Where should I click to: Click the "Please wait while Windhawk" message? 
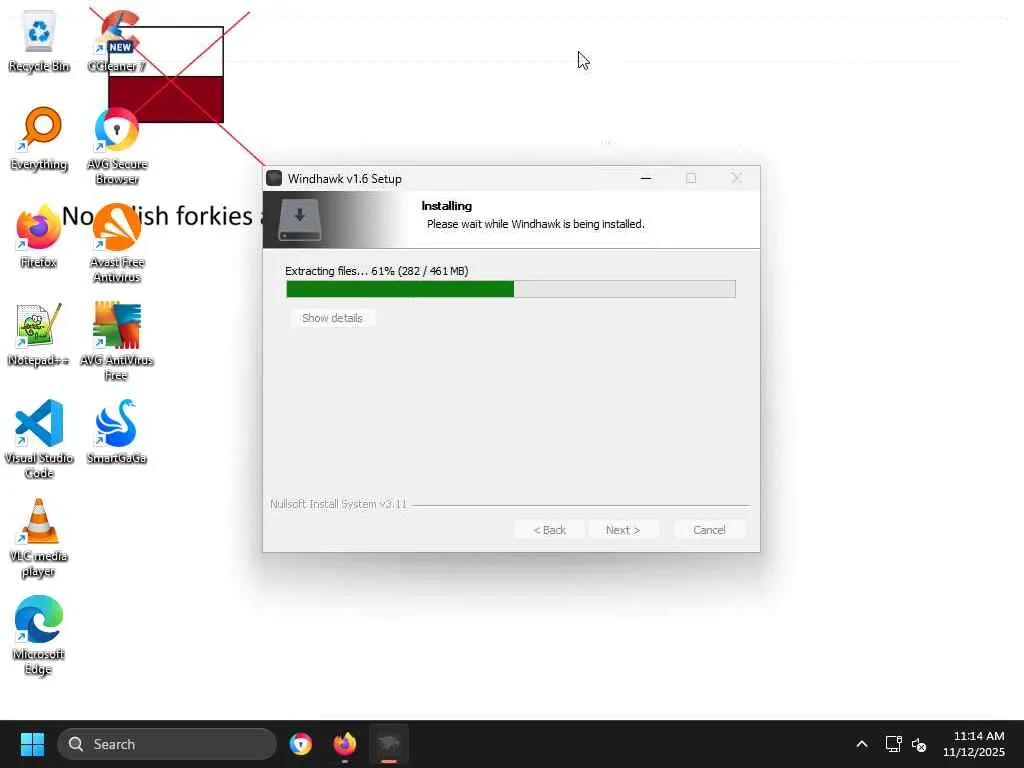(x=536, y=224)
